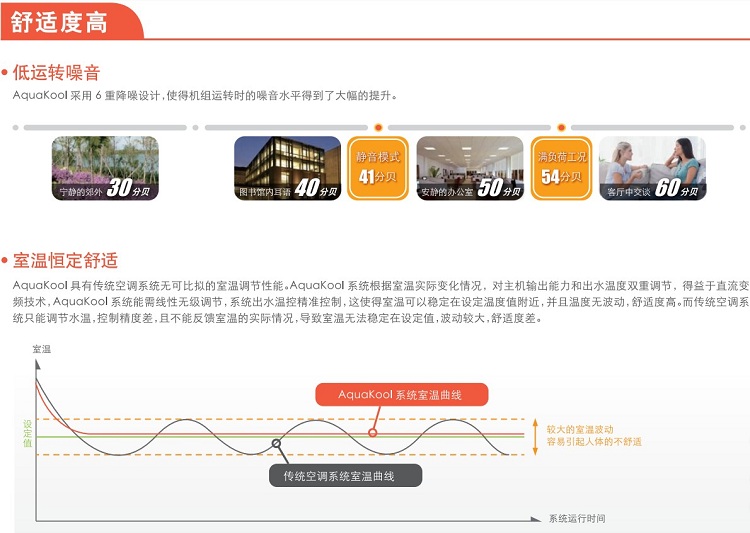Click the green 设定值 axis label
This screenshot has width=750, height=533.
(x=28, y=434)
